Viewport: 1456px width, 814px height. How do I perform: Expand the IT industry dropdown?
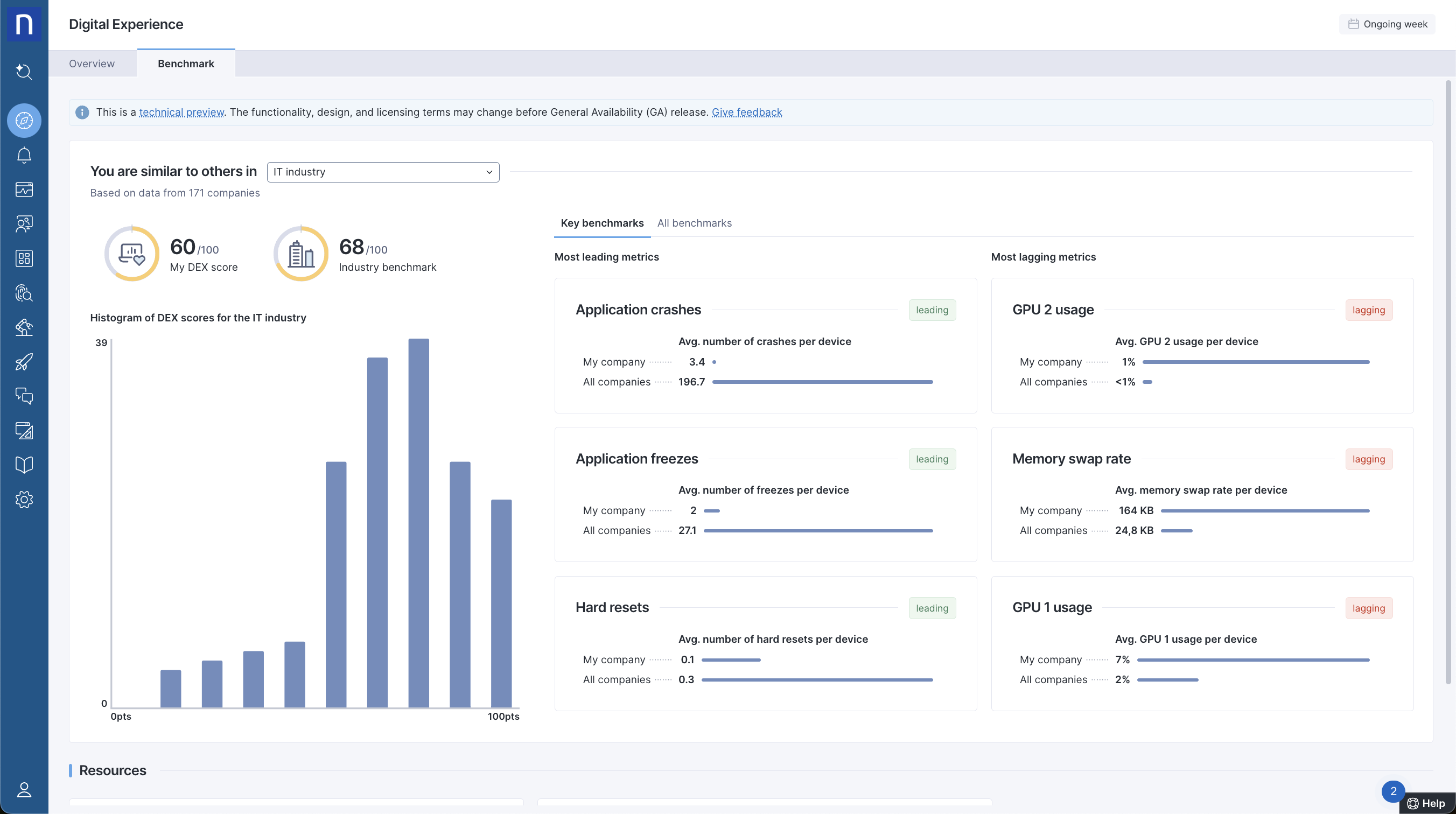pos(383,172)
